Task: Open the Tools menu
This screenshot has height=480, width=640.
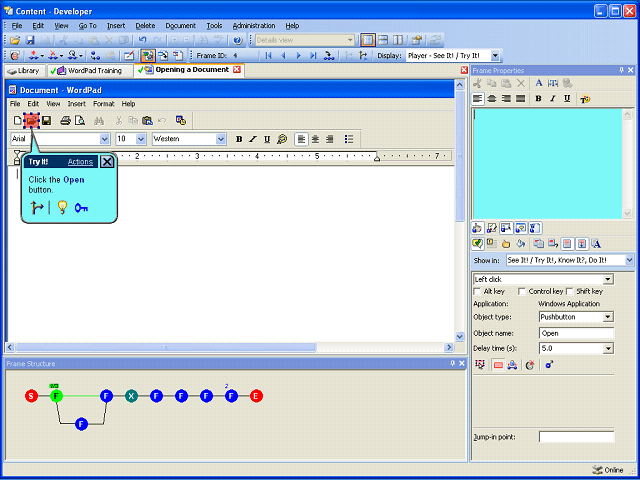Action: pos(214,25)
